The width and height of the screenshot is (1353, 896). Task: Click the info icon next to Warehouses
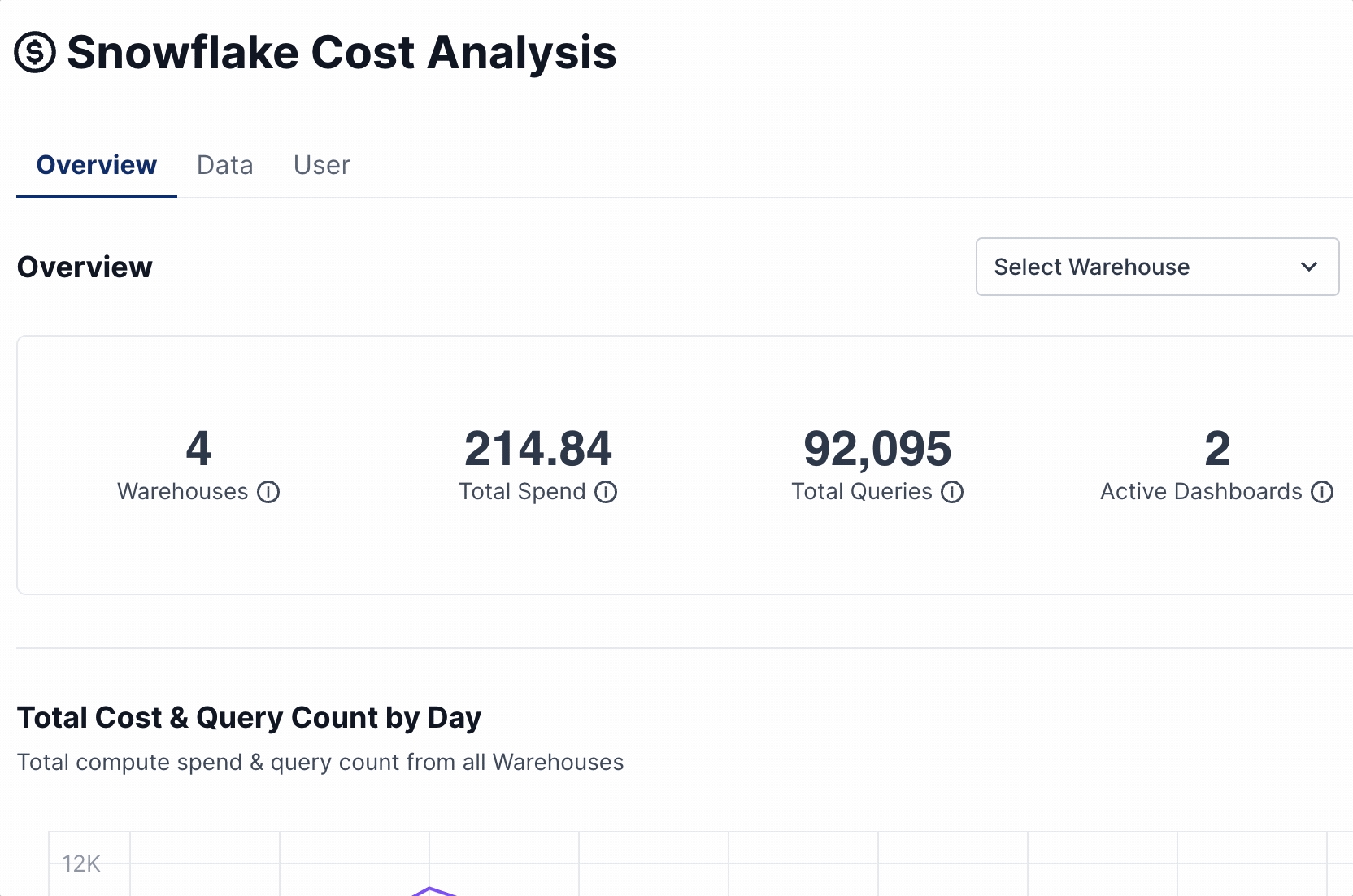coord(268,492)
